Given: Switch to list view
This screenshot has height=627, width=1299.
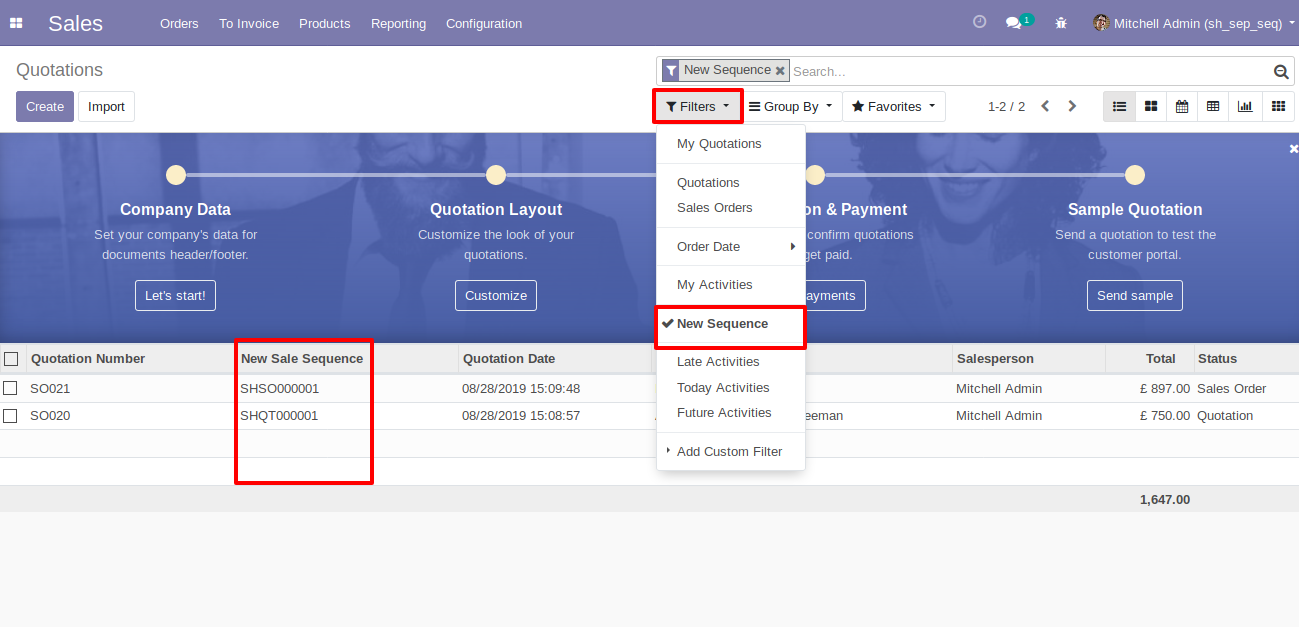Looking at the screenshot, I should pos(1119,106).
